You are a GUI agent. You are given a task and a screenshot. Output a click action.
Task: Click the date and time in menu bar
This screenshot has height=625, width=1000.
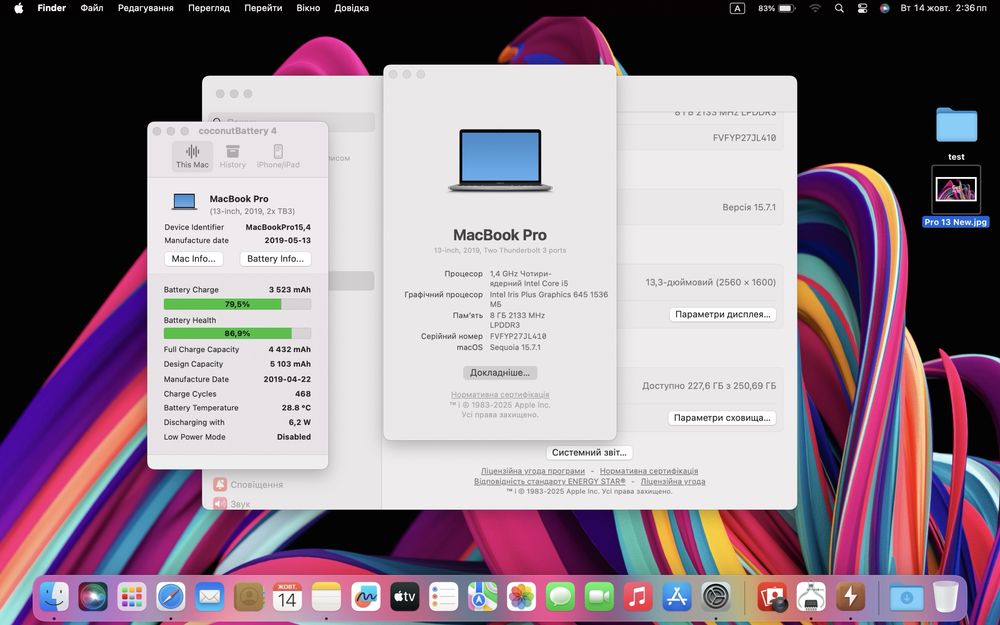tap(943, 8)
